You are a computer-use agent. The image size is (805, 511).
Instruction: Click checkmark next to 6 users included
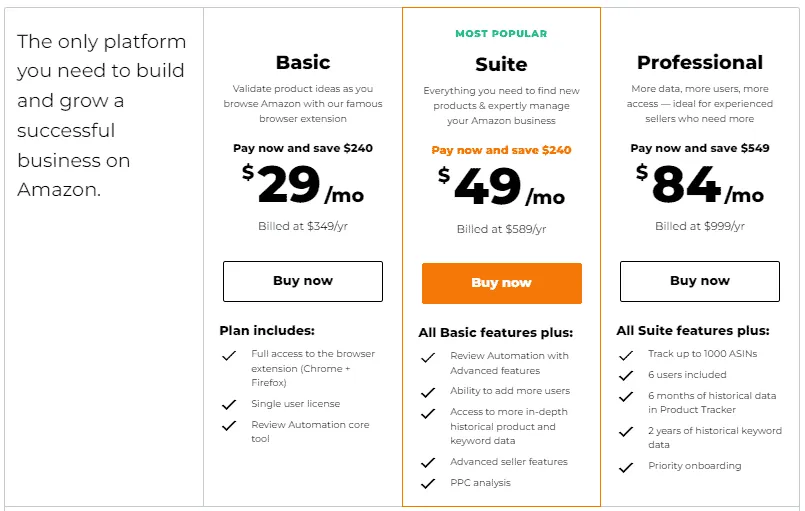(626, 375)
